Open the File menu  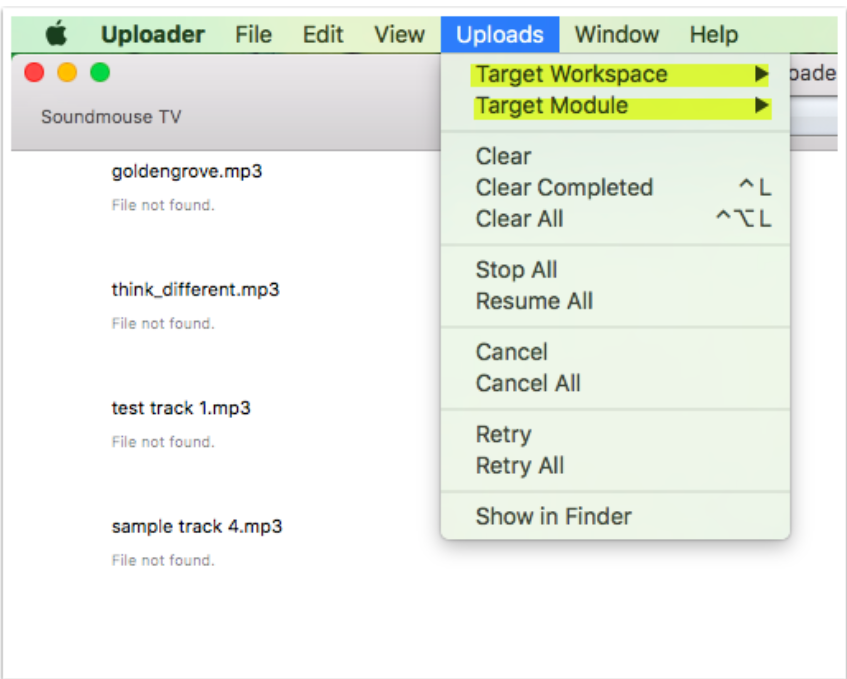pyautogui.click(x=253, y=35)
